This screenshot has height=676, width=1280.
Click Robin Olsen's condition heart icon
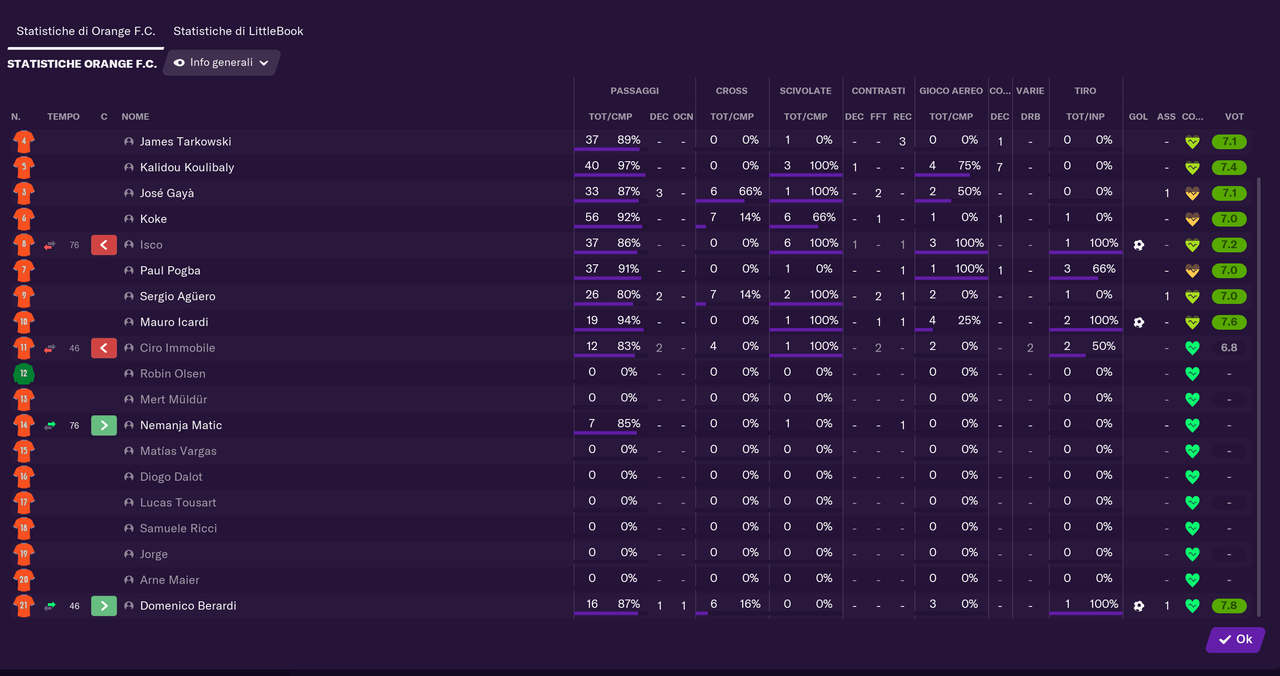pos(1192,374)
